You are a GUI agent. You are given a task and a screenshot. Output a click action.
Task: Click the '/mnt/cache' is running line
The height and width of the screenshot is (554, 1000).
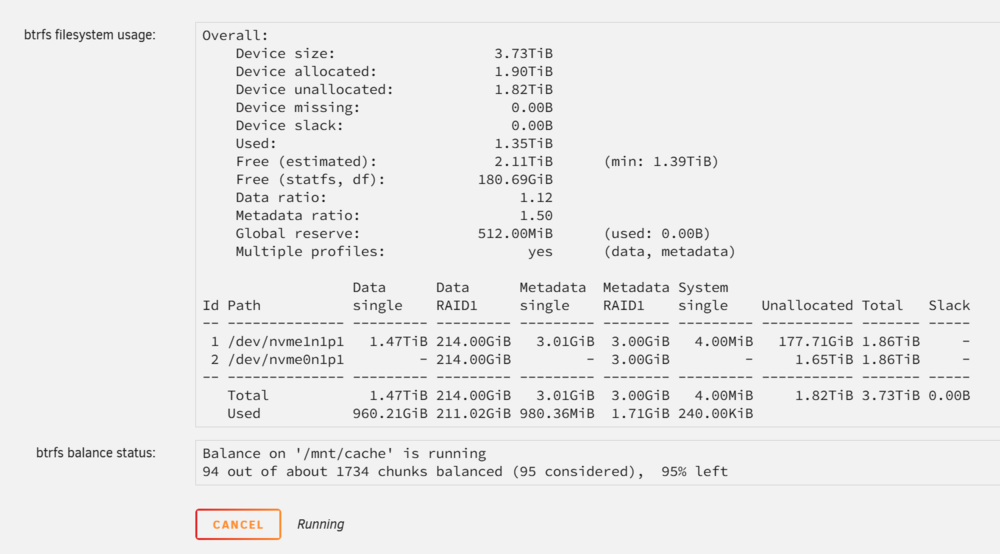pyautogui.click(x=344, y=453)
